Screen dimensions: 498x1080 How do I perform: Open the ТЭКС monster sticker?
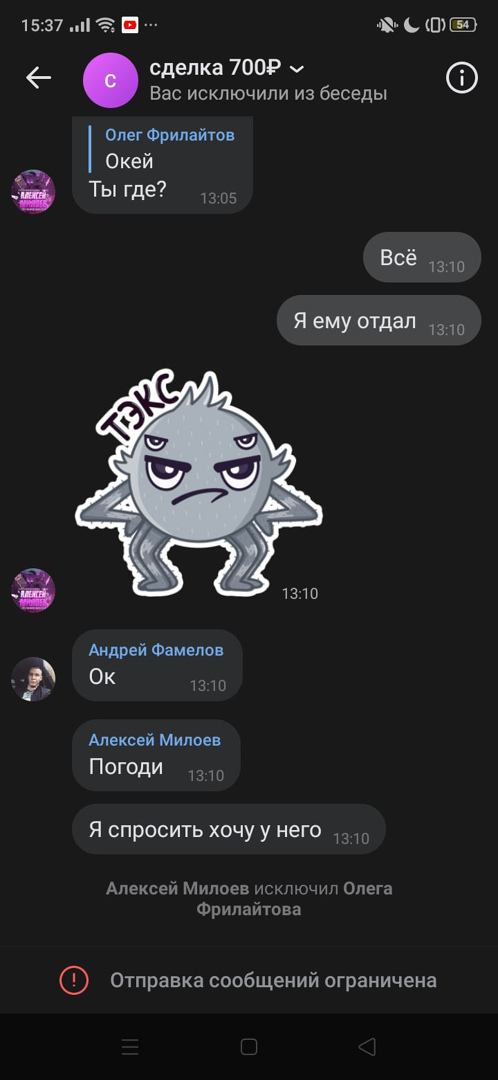click(x=198, y=483)
